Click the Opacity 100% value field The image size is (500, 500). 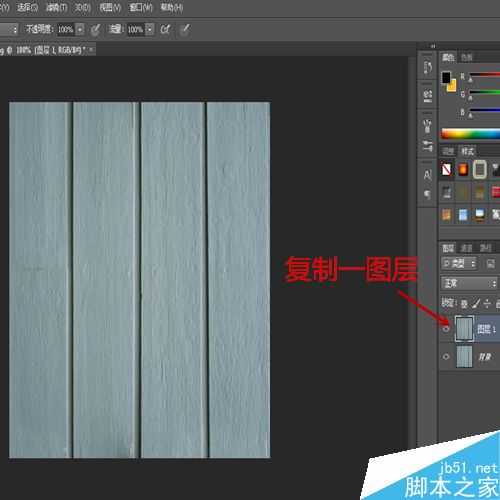(x=66, y=30)
